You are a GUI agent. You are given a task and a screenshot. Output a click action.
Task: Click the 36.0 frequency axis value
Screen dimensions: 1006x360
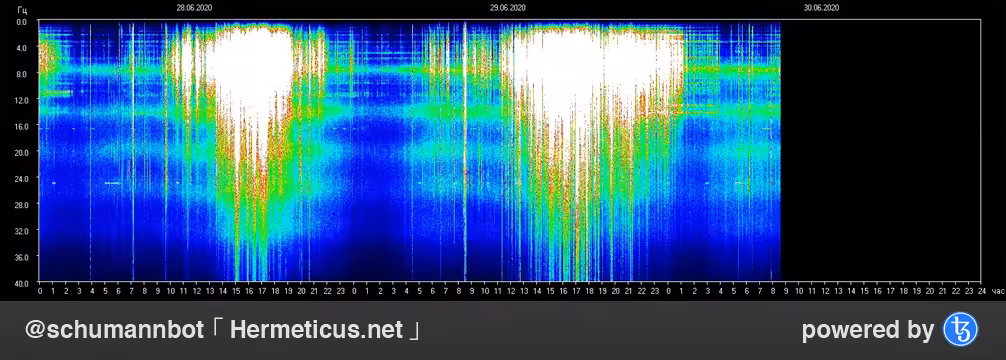tap(22, 256)
